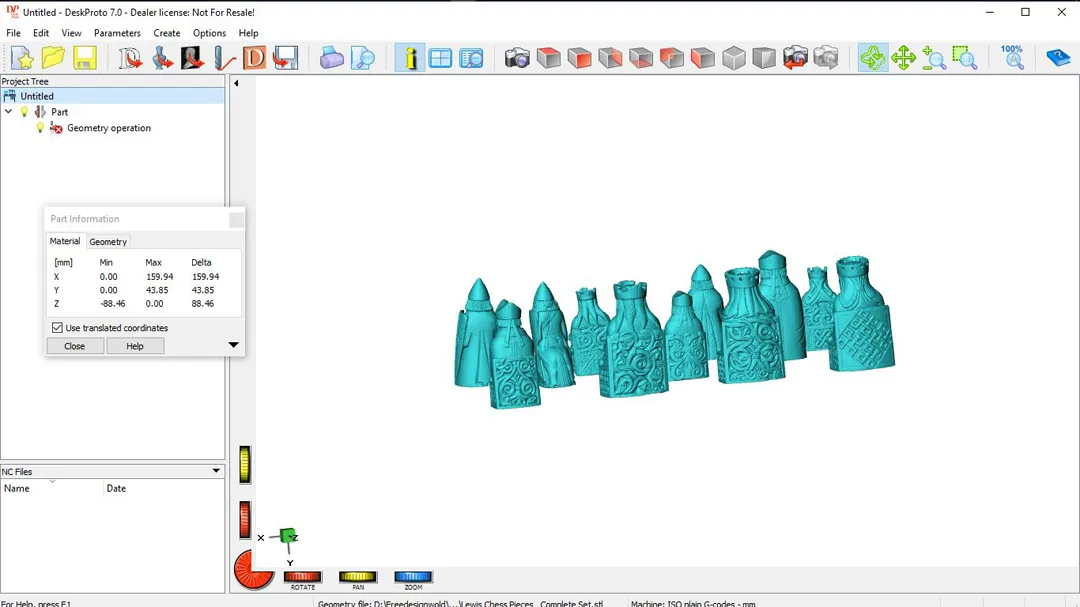The image size is (1080, 607).
Task: Select the light gray isometric cube view
Action: point(734,58)
